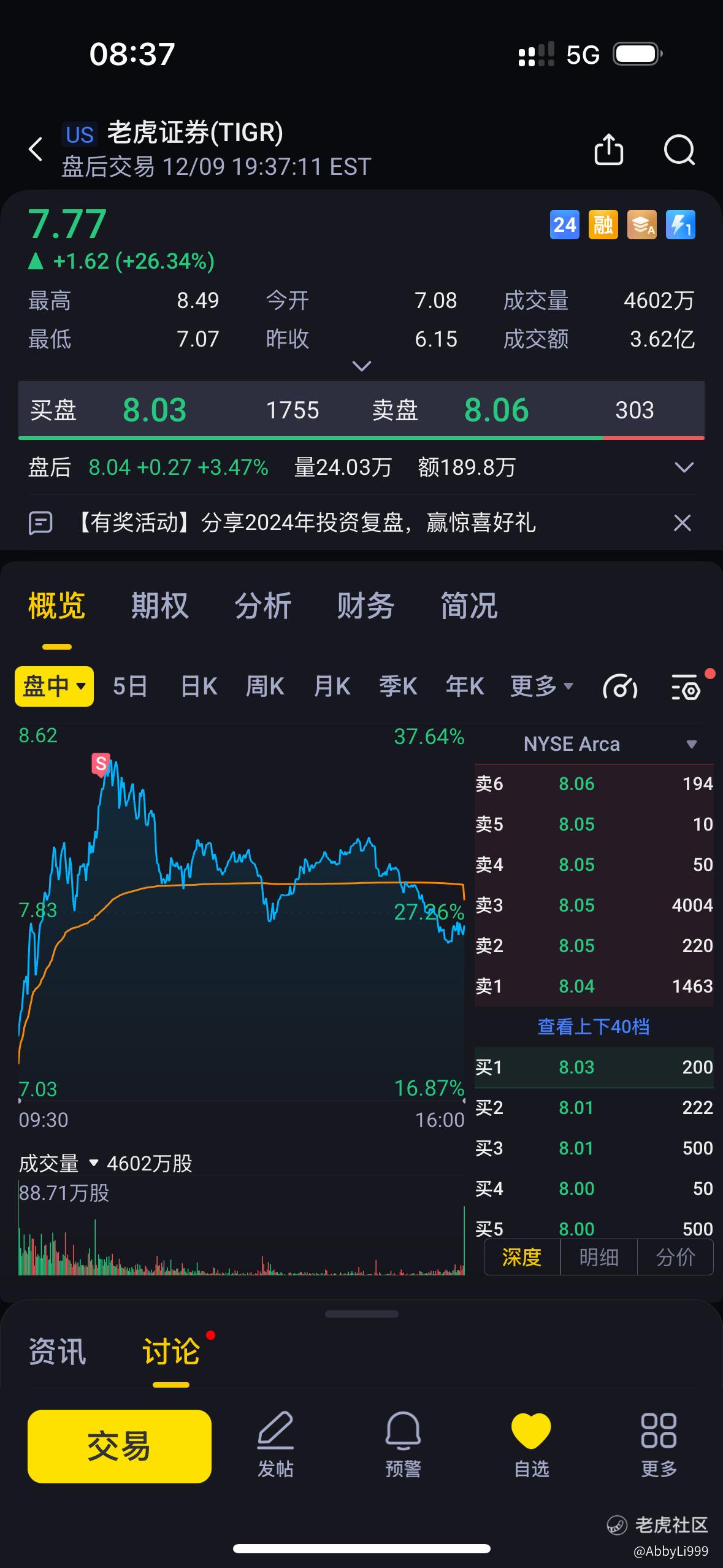Switch to the 概览 tab

pyautogui.click(x=56, y=606)
